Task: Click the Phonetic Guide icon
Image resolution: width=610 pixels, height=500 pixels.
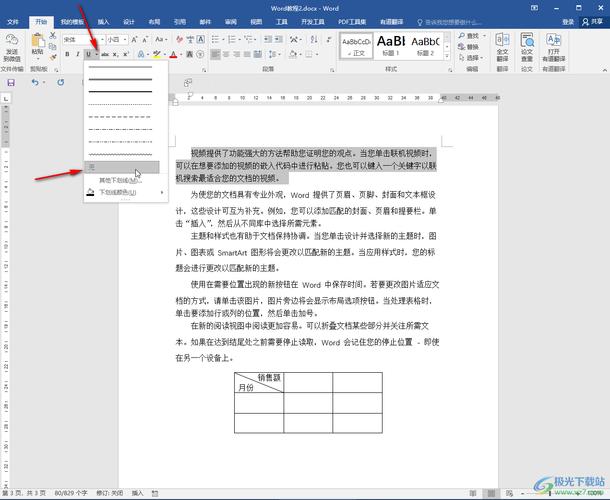Action: coord(190,40)
